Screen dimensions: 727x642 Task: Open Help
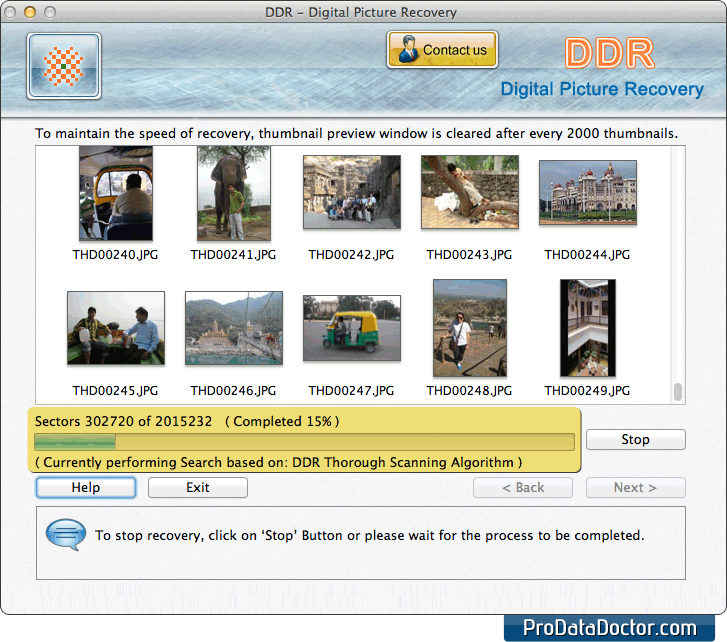pyautogui.click(x=86, y=488)
